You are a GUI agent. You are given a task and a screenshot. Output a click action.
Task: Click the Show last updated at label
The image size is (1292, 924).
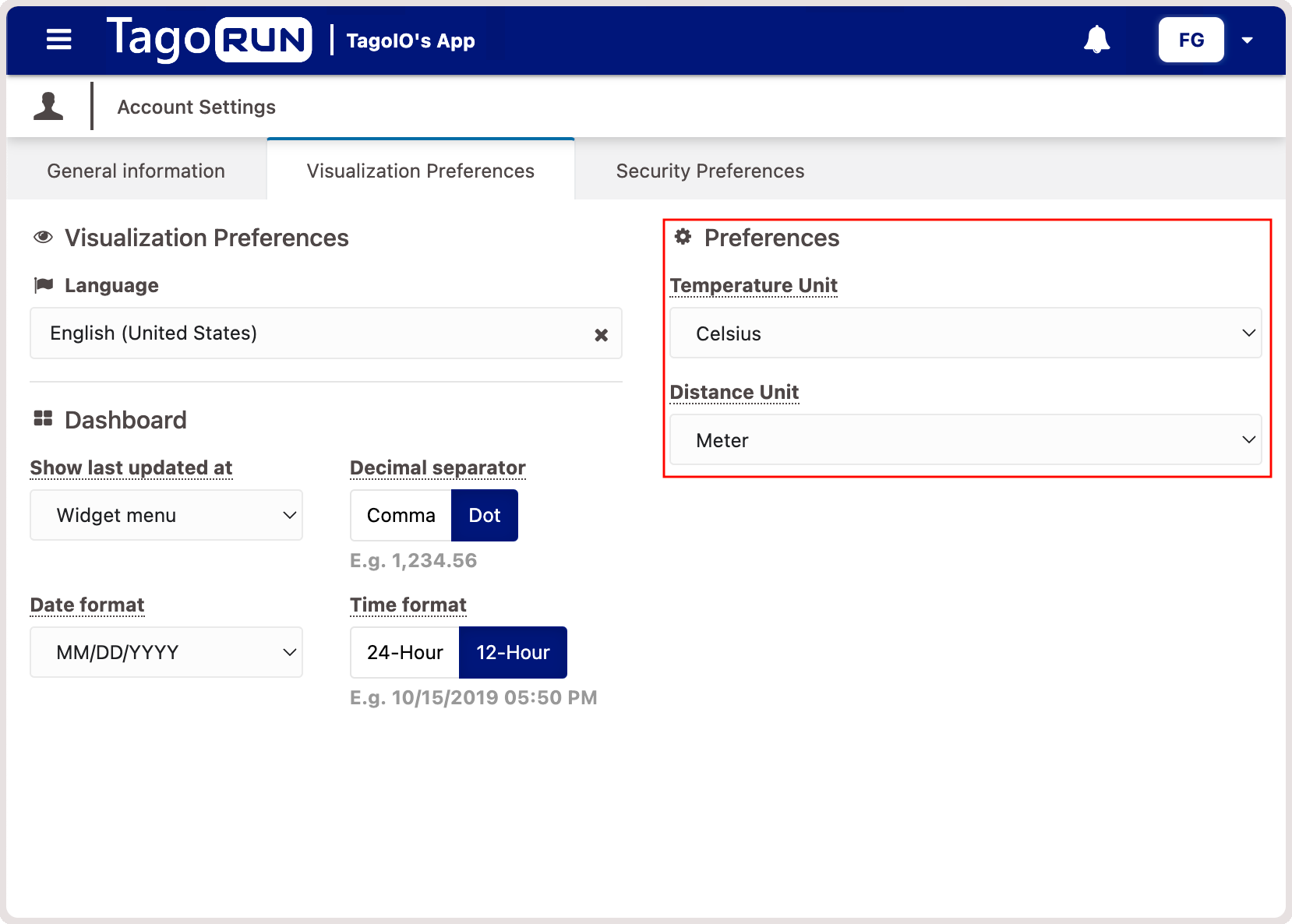click(x=131, y=467)
